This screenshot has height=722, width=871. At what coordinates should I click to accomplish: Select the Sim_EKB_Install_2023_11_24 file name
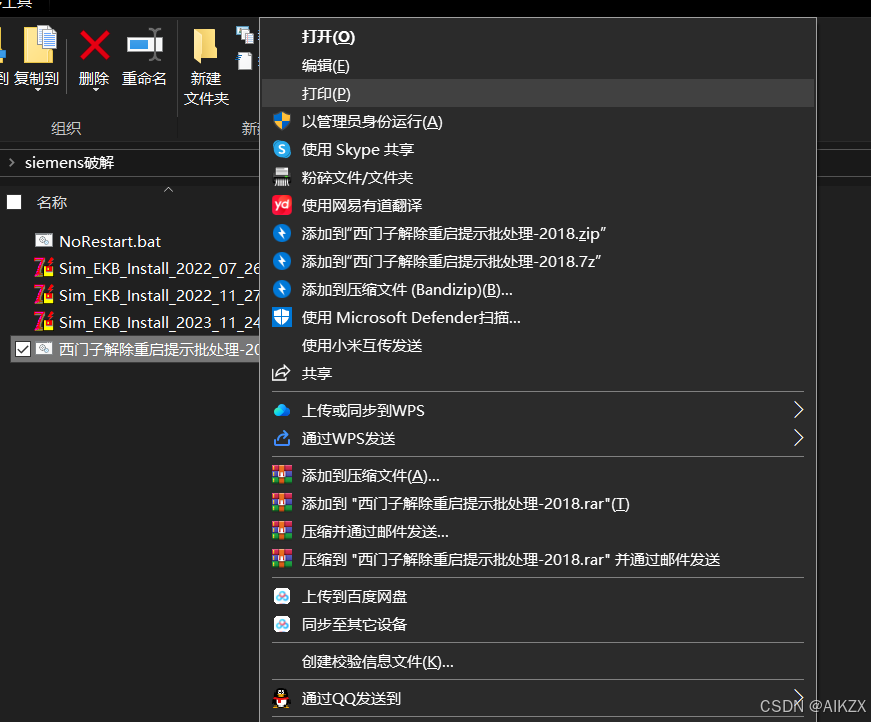(x=159, y=322)
